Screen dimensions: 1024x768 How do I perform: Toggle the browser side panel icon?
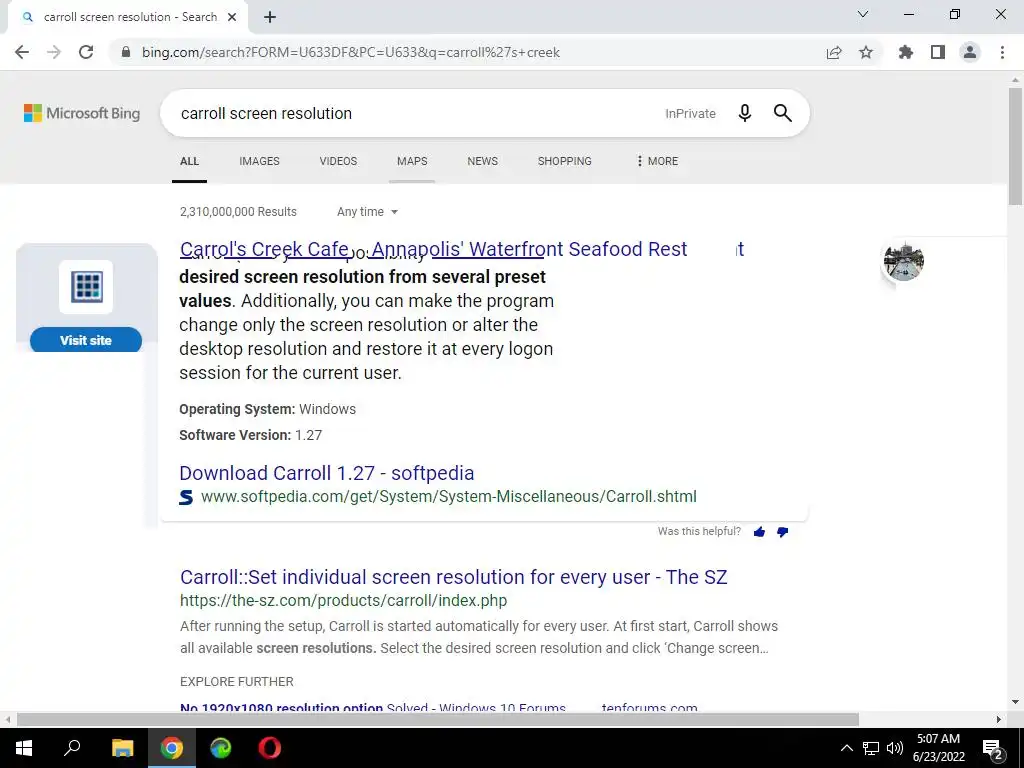938,52
